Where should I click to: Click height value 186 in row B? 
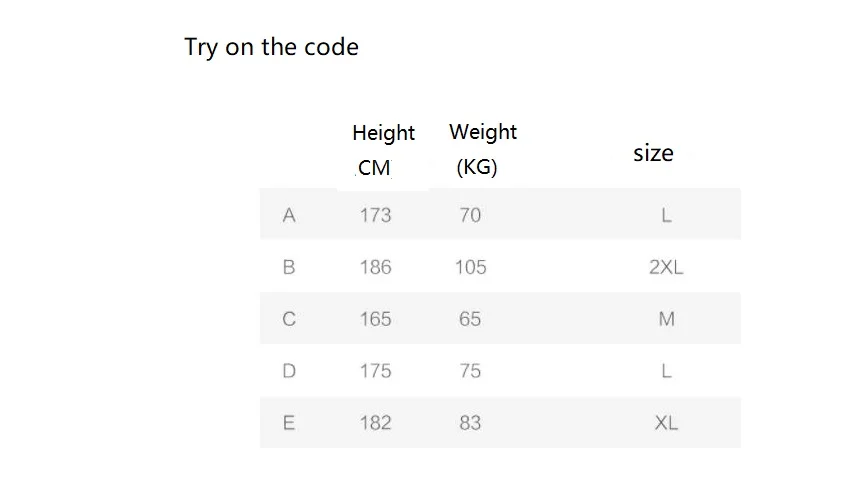pos(376,267)
